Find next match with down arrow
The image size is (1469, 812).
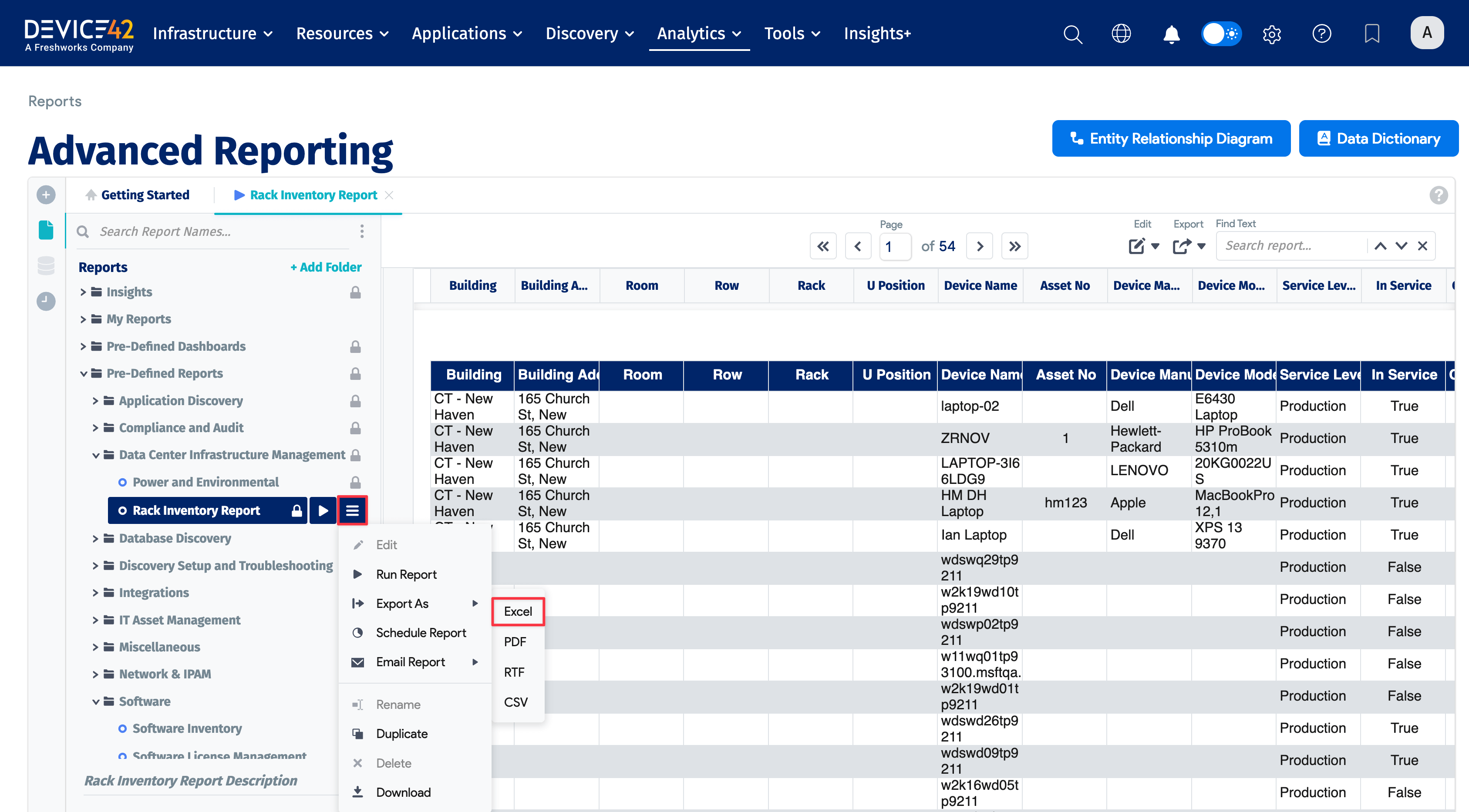1401,246
